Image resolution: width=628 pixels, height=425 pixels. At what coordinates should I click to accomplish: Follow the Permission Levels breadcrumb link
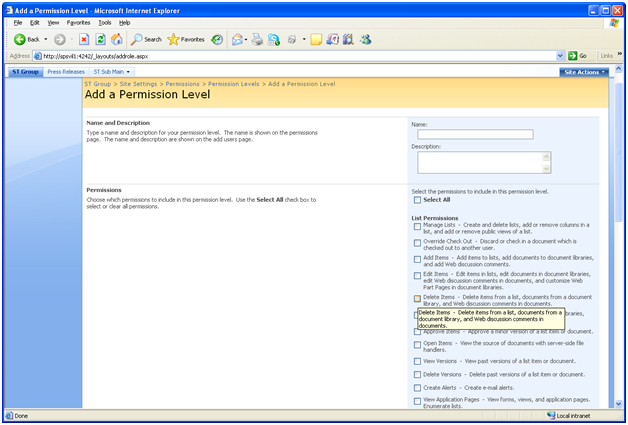pos(234,84)
